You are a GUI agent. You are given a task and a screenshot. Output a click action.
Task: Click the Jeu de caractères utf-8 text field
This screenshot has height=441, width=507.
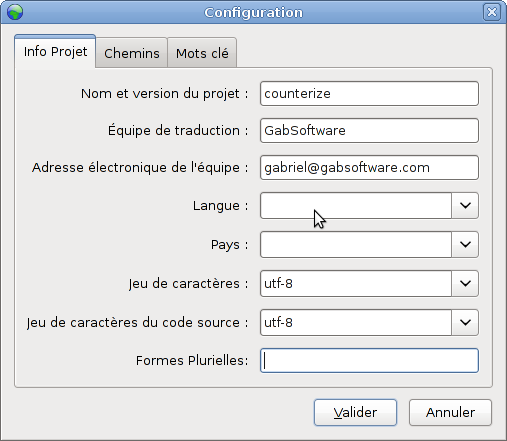point(356,283)
